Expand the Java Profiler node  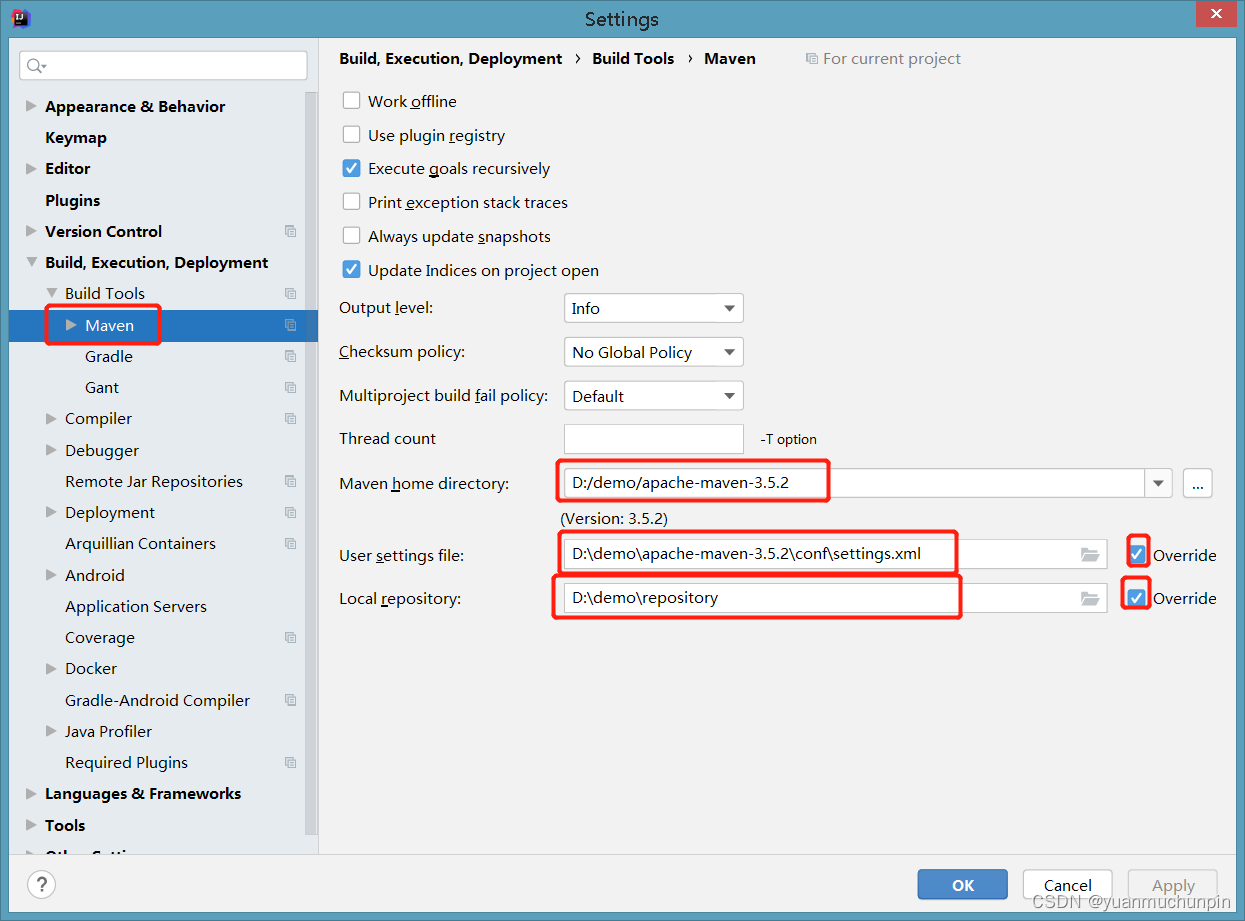coord(51,731)
